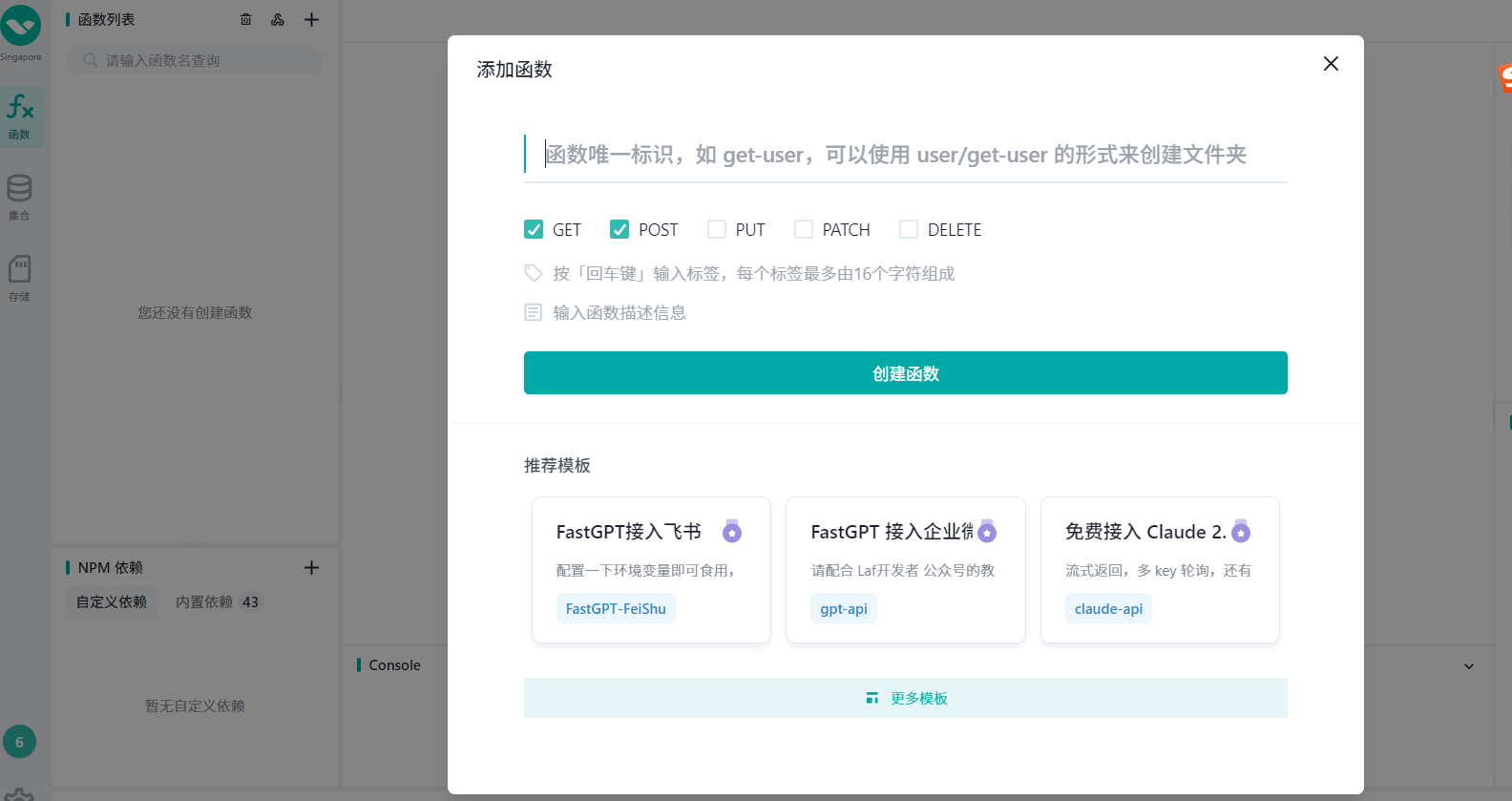Click the Laf logo in sidebar
The height and width of the screenshot is (801, 1512).
(x=21, y=24)
